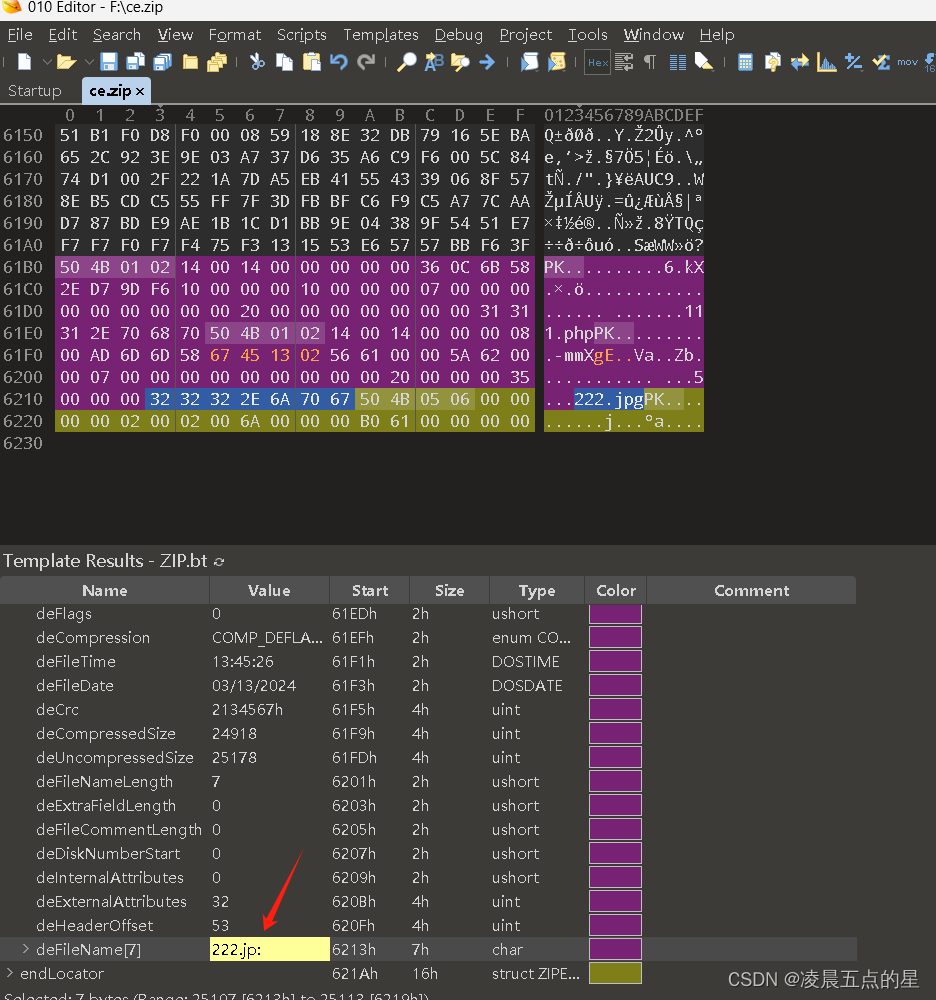
Task: Toggle show whitespace with pilcrow icon
Action: pyautogui.click(x=648, y=61)
